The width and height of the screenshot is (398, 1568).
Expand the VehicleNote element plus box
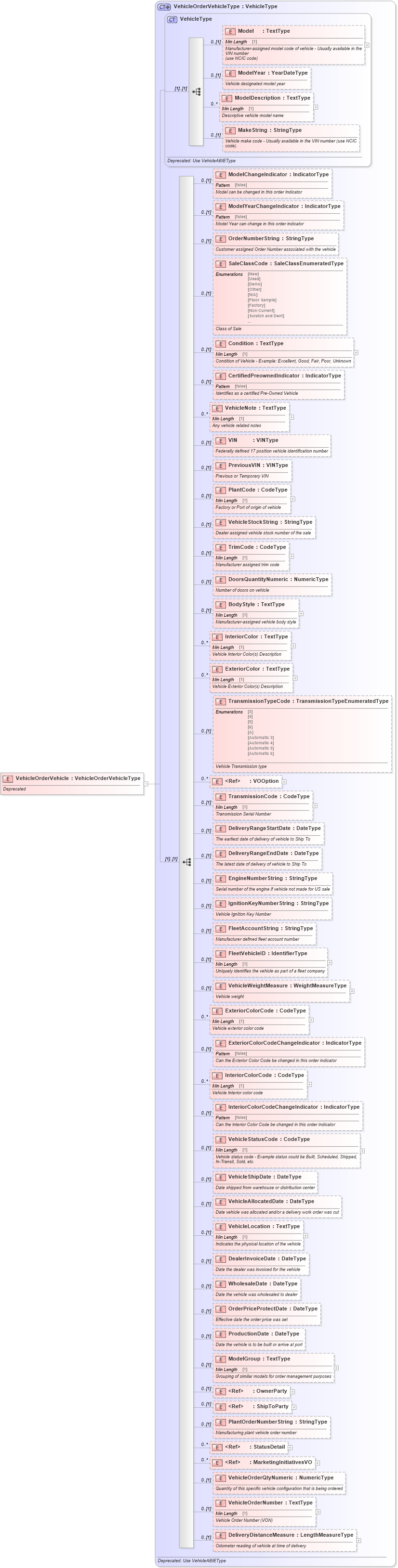292,417
